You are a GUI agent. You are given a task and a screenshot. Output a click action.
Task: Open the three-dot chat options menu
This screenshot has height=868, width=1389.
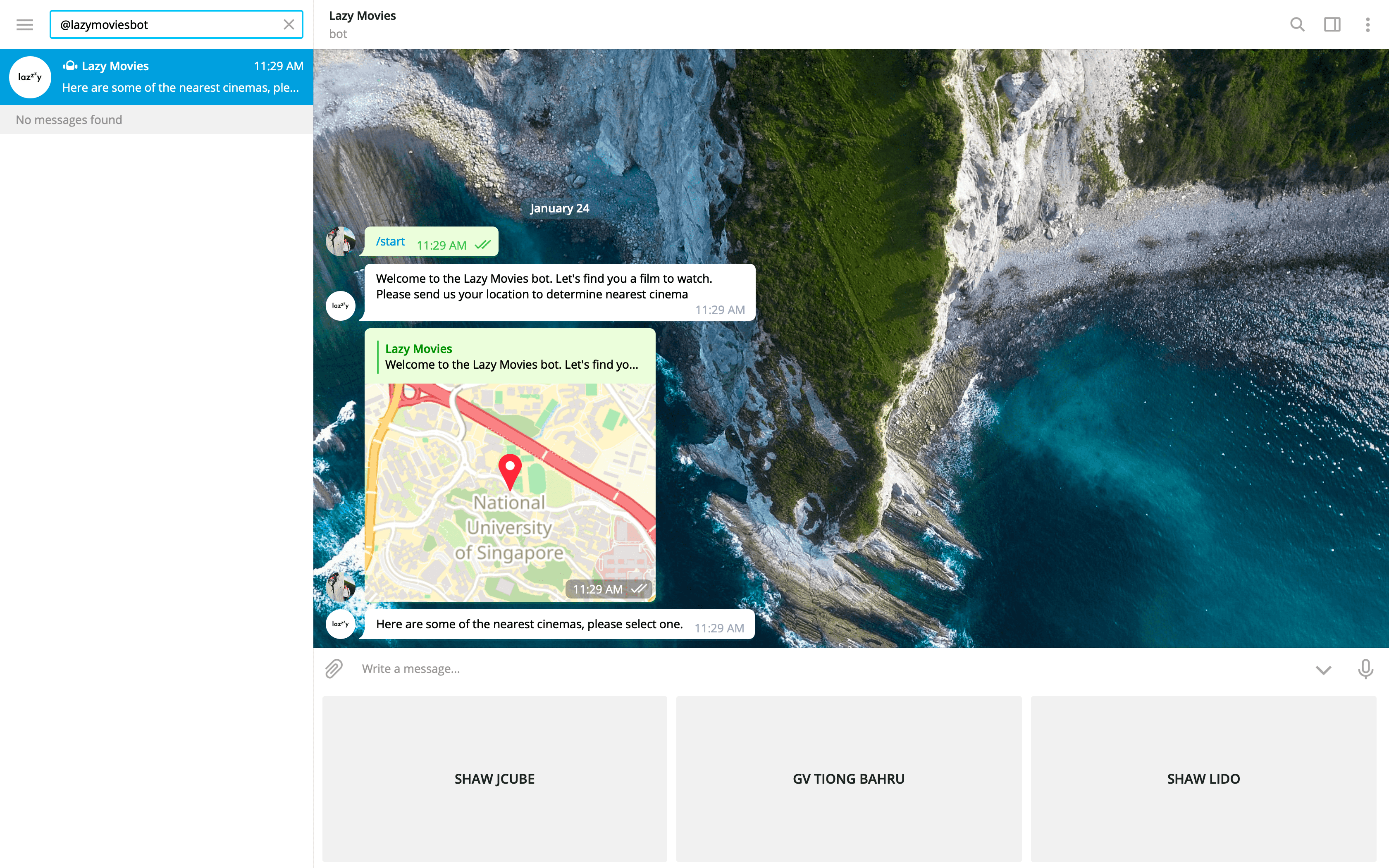[1368, 25]
